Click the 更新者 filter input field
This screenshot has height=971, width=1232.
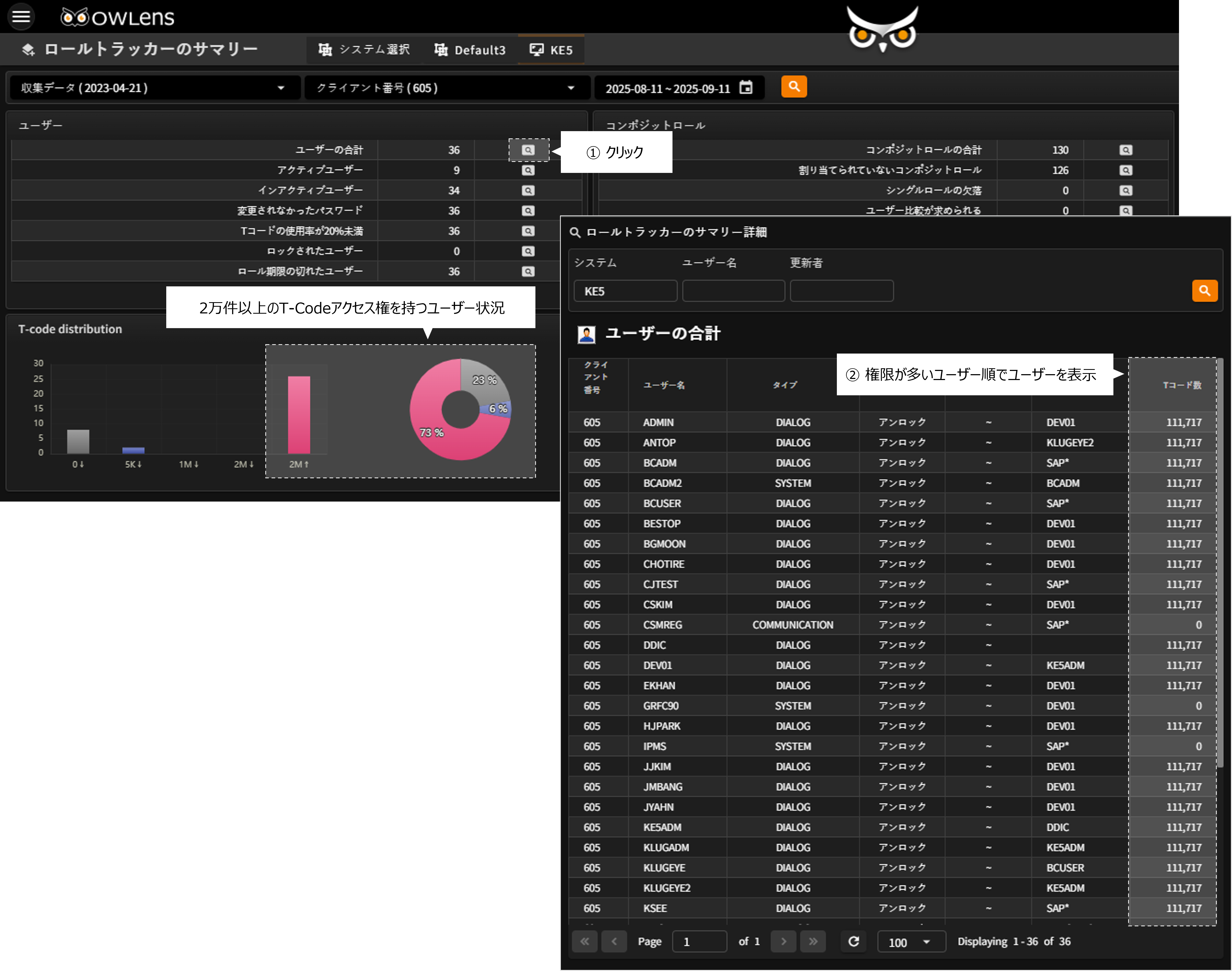pos(841,291)
